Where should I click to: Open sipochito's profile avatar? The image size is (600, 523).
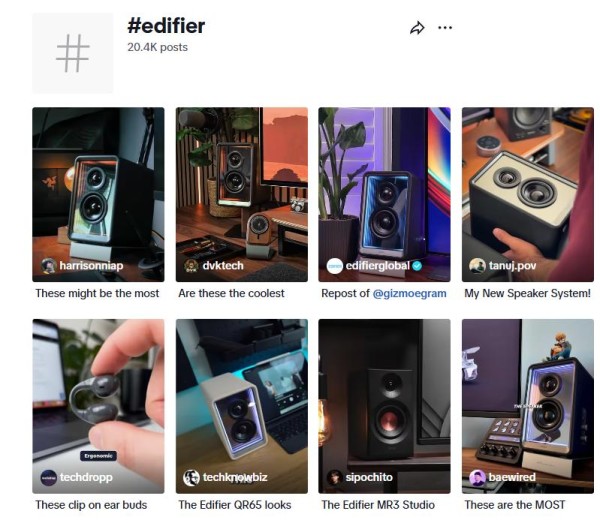[x=334, y=477]
